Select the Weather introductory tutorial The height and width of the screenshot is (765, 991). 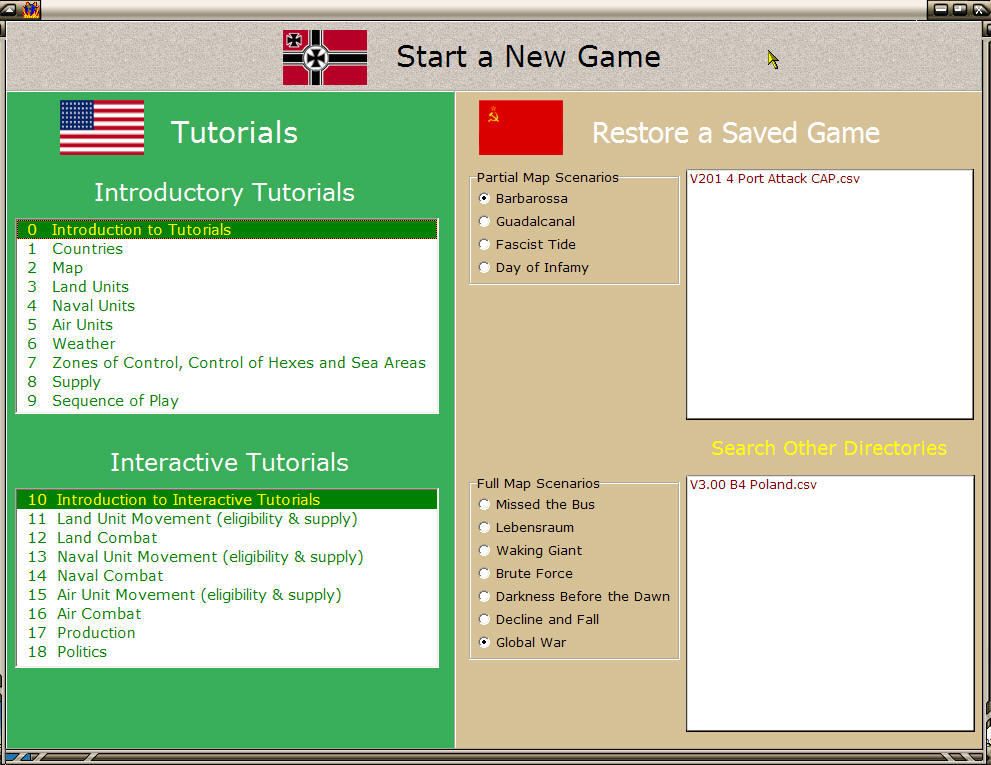click(83, 343)
